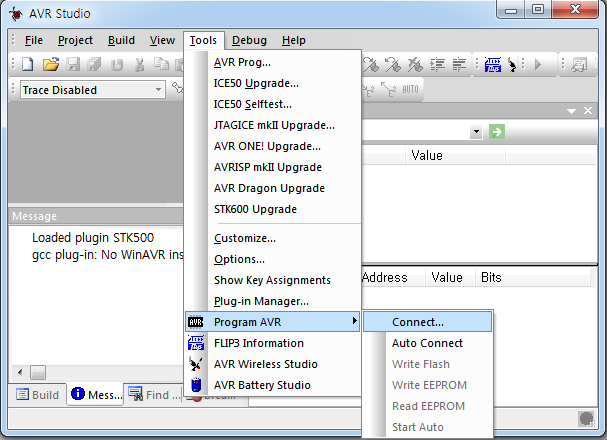Viewport: 607px width, 440px height.
Task: Open the dropdown arrow beside green go button
Action: (x=476, y=132)
